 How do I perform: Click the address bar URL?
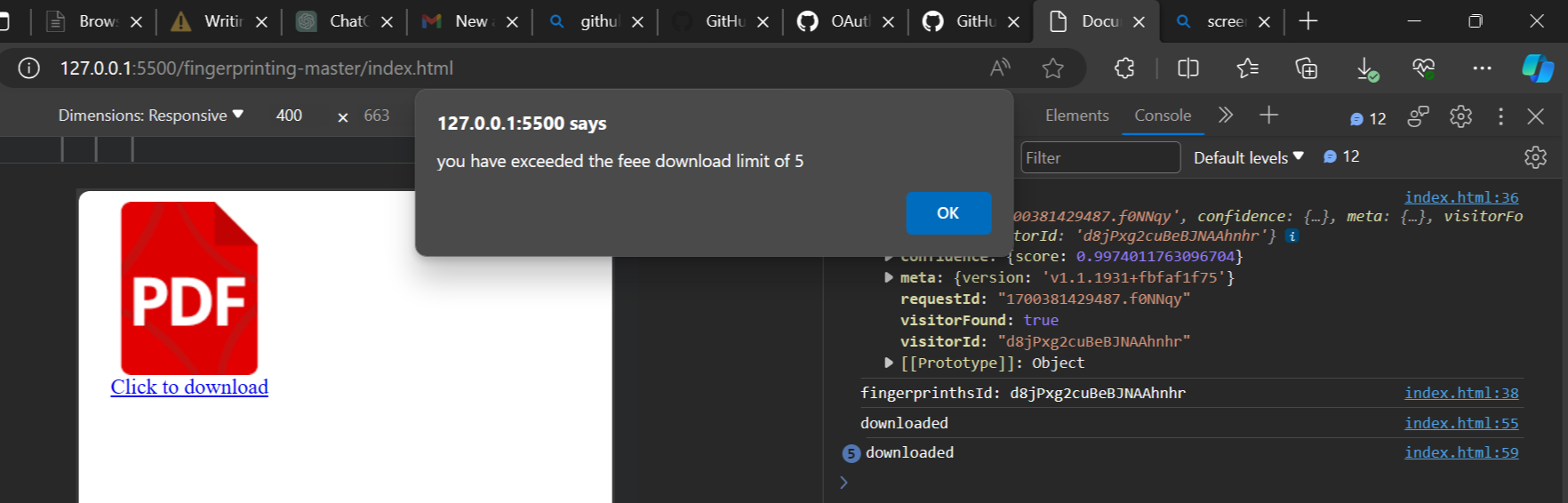tap(257, 68)
